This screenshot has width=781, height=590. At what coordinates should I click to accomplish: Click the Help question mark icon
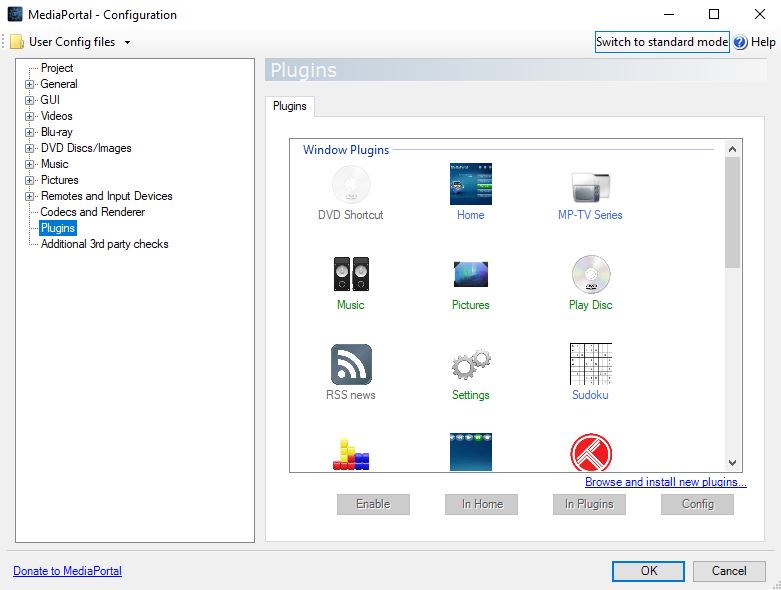[740, 42]
